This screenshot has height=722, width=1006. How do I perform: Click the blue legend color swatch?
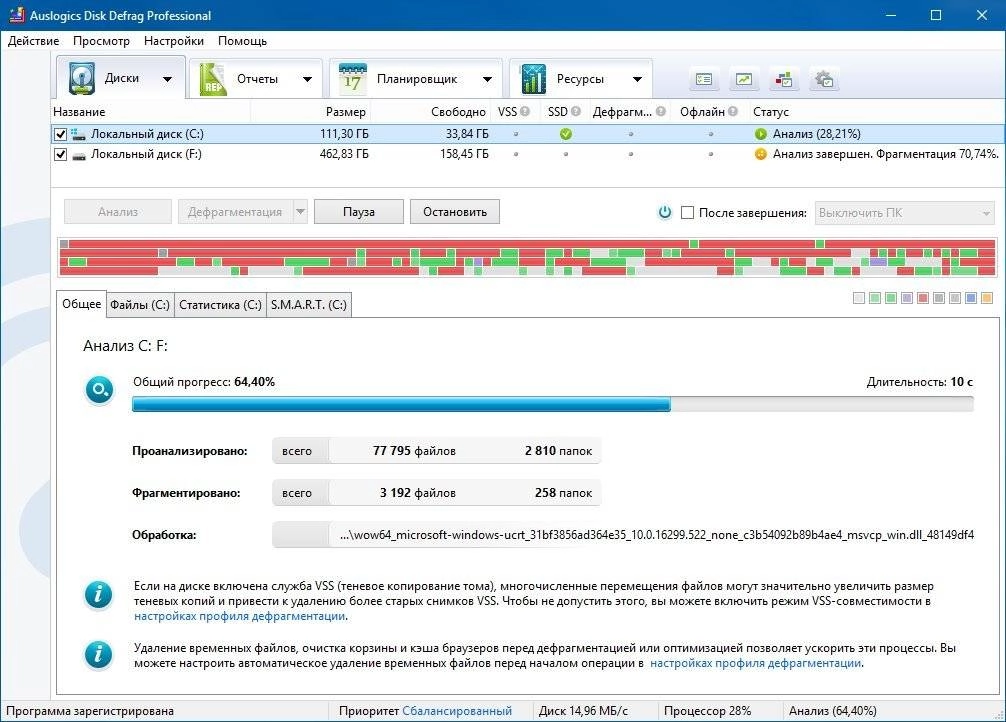[971, 298]
